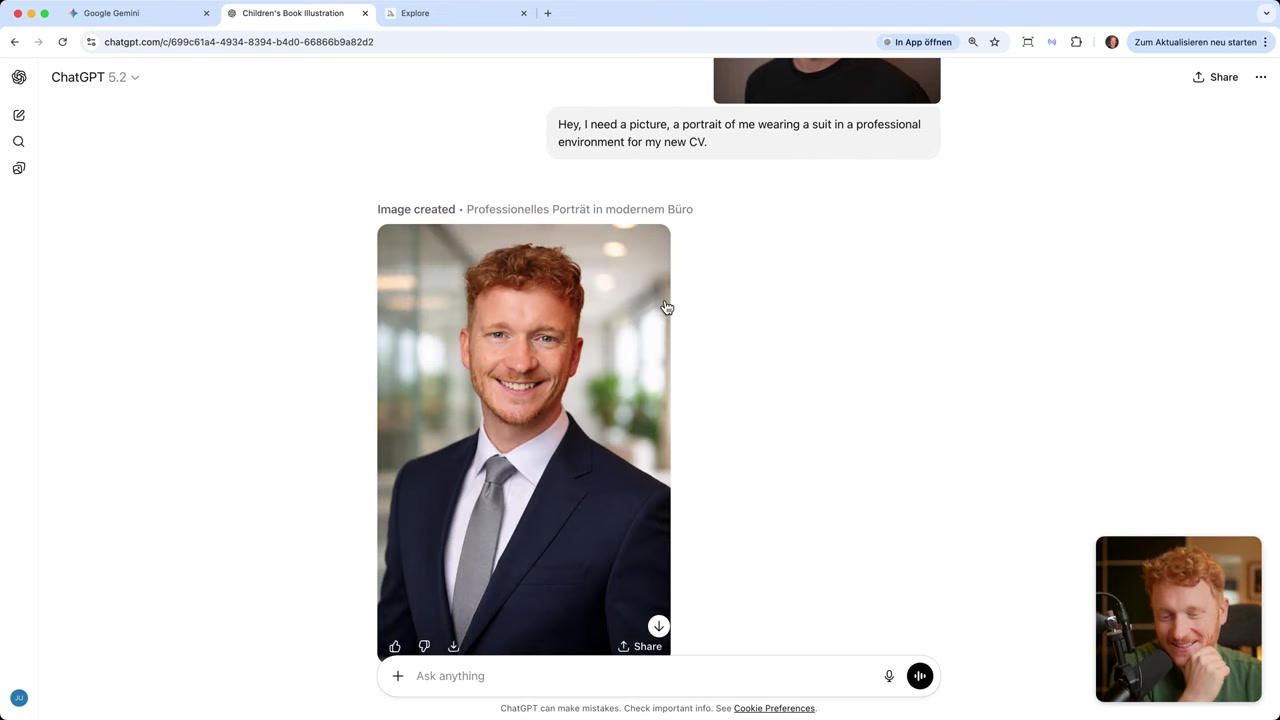Start a new chat with the compose icon
This screenshot has height=720, width=1280.
coord(19,115)
